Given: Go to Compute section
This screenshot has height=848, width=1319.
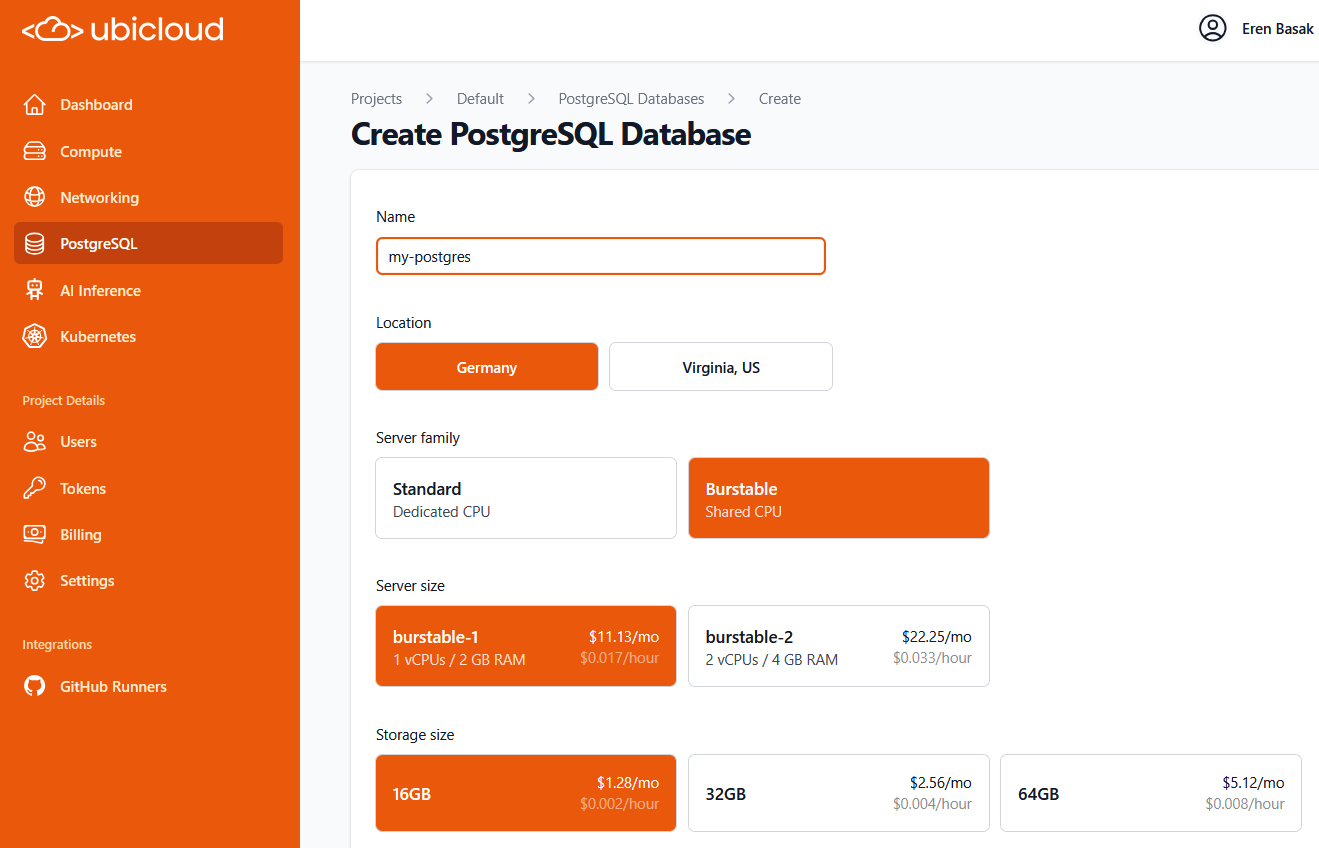Looking at the screenshot, I should tap(148, 152).
